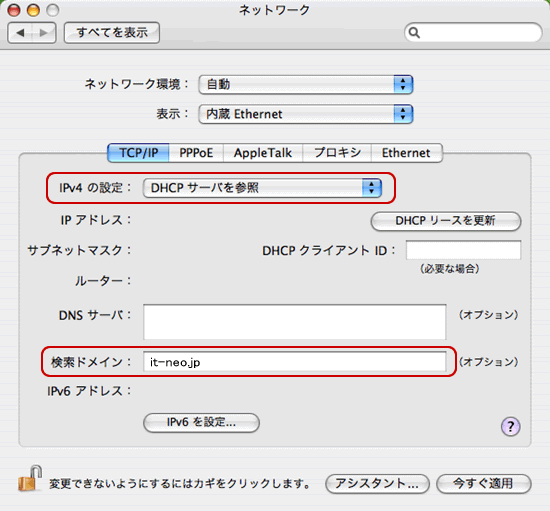Image resolution: width=550 pixels, height=511 pixels.
Task: Click the search magnifier icon
Action: click(x=414, y=33)
